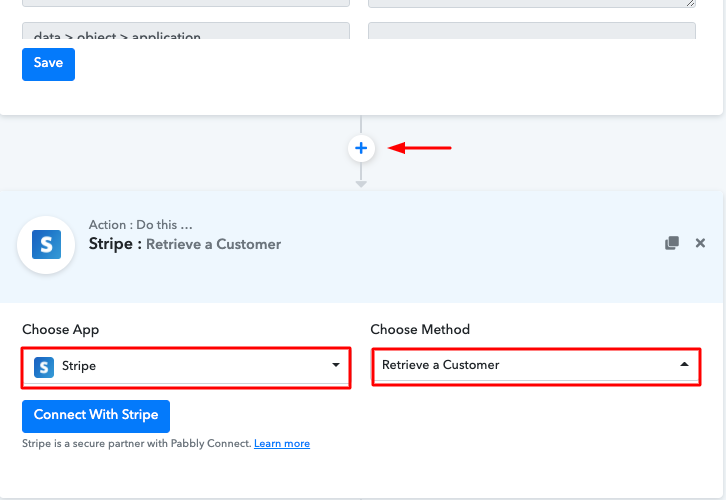Screen dimensions: 726x500
Task: Click the Stripe logo in the action header
Action: [x=46, y=244]
